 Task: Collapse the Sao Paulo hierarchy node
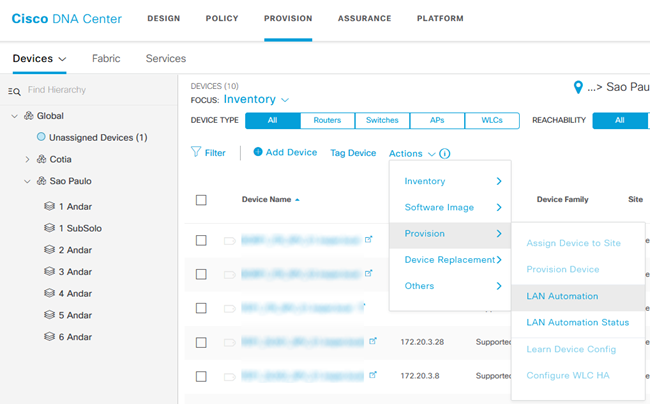click(x=27, y=181)
